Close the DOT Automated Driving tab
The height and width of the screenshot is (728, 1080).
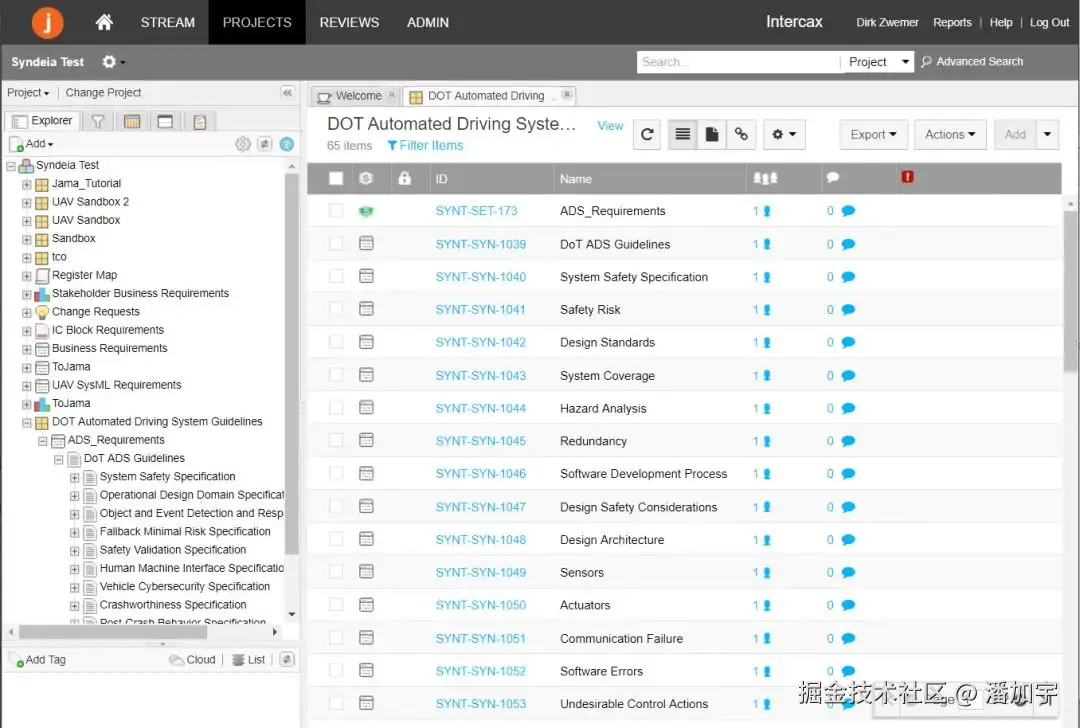(566, 94)
